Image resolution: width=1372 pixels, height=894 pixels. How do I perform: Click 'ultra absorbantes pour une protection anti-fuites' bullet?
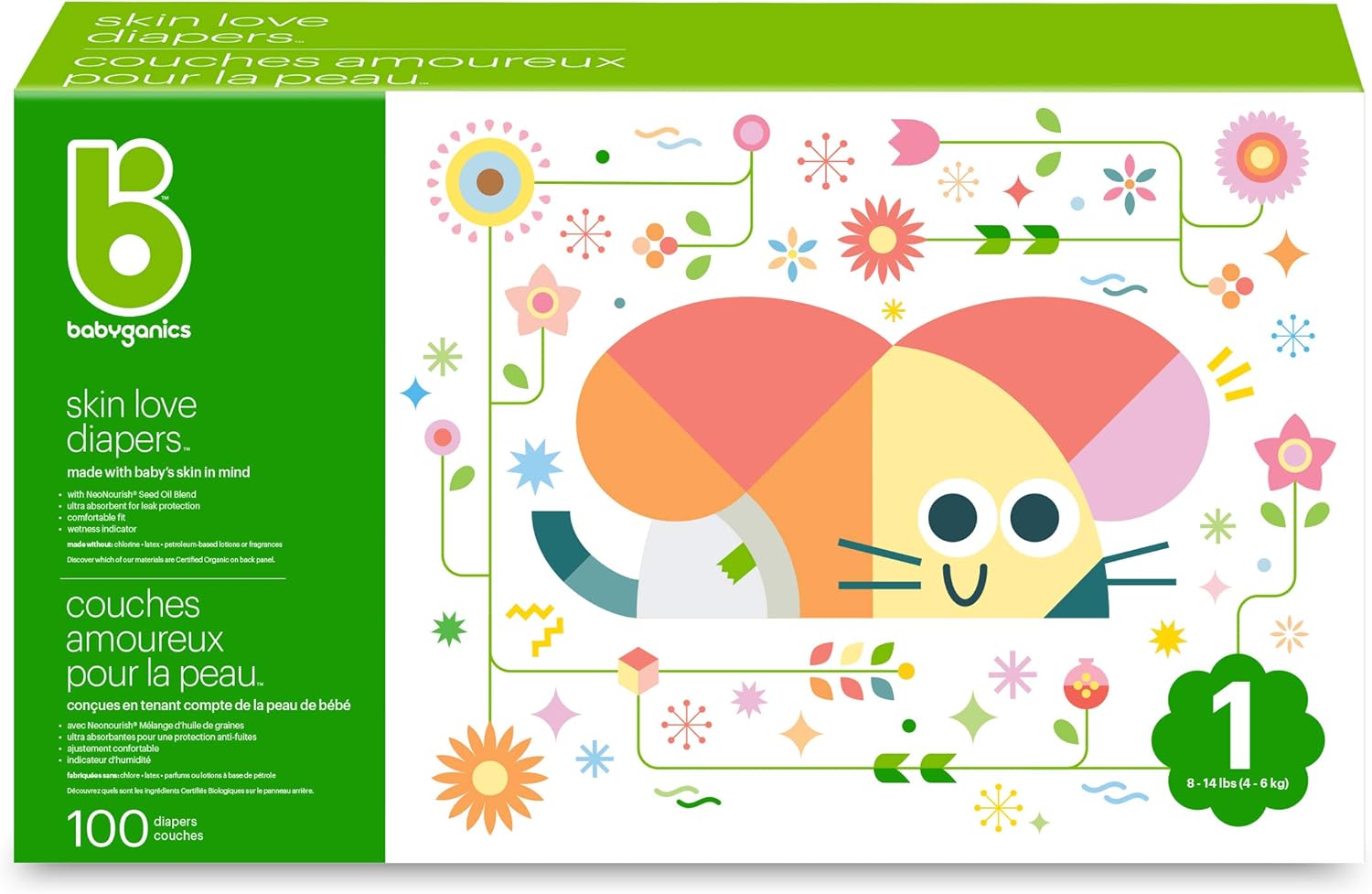pos(162,737)
